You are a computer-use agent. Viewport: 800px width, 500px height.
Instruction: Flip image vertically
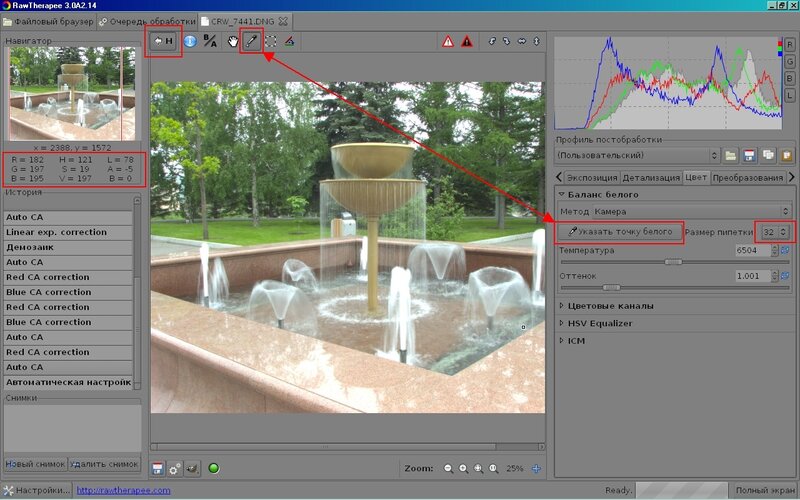pos(536,41)
